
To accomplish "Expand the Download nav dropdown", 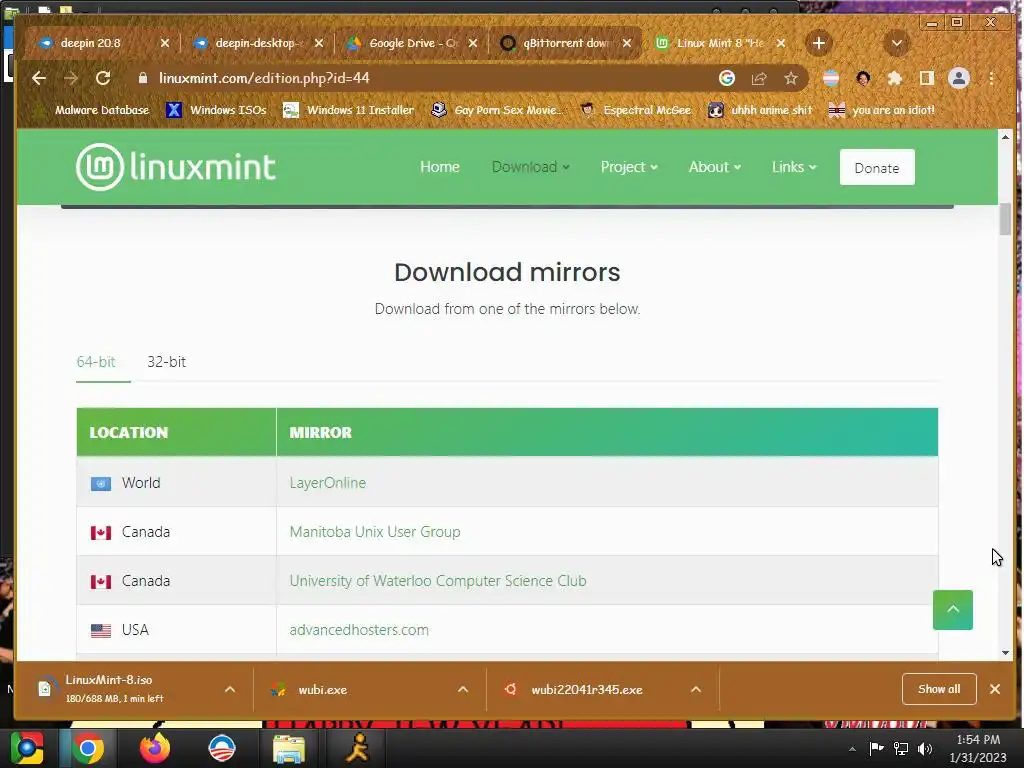I will point(530,167).
